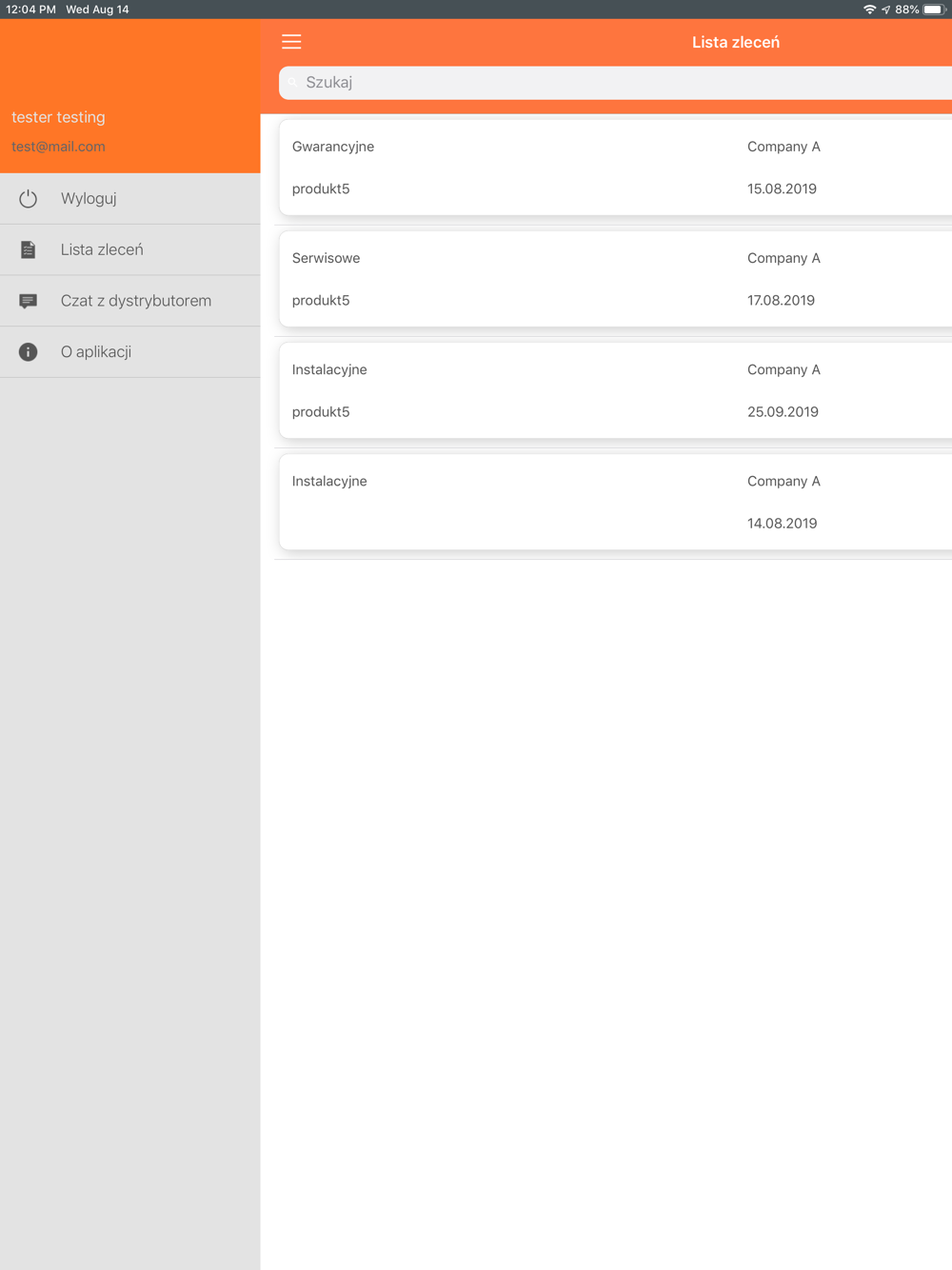Open Lista zleceń in the side menu
This screenshot has width=952, height=1270.
click(x=130, y=249)
